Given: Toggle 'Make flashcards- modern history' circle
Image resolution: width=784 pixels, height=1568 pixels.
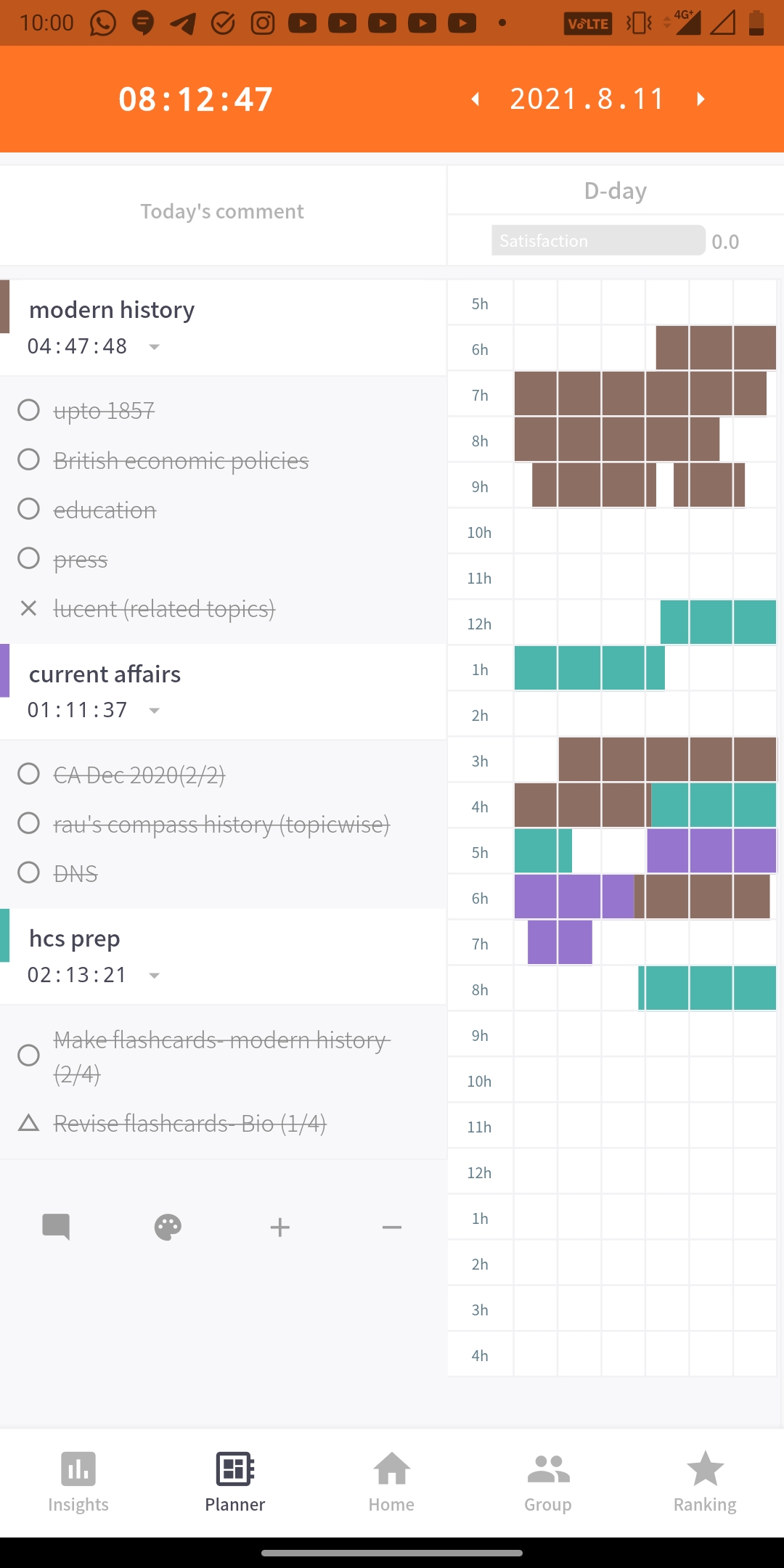Looking at the screenshot, I should click(x=28, y=1055).
